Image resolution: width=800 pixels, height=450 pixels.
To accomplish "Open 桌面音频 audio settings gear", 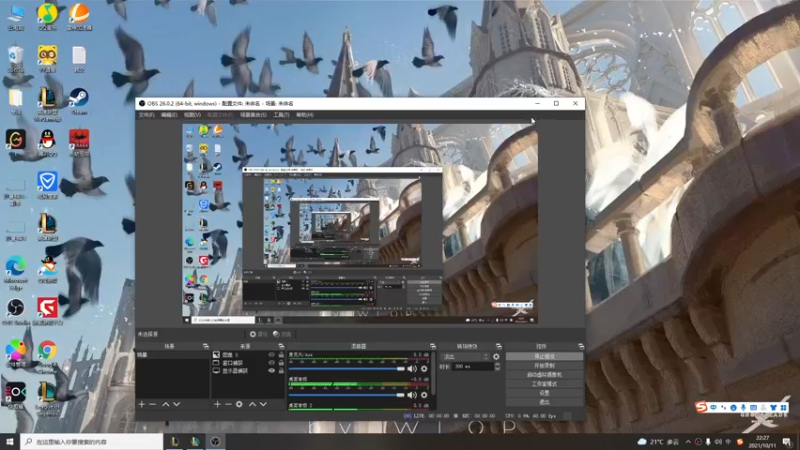I will [x=424, y=395].
